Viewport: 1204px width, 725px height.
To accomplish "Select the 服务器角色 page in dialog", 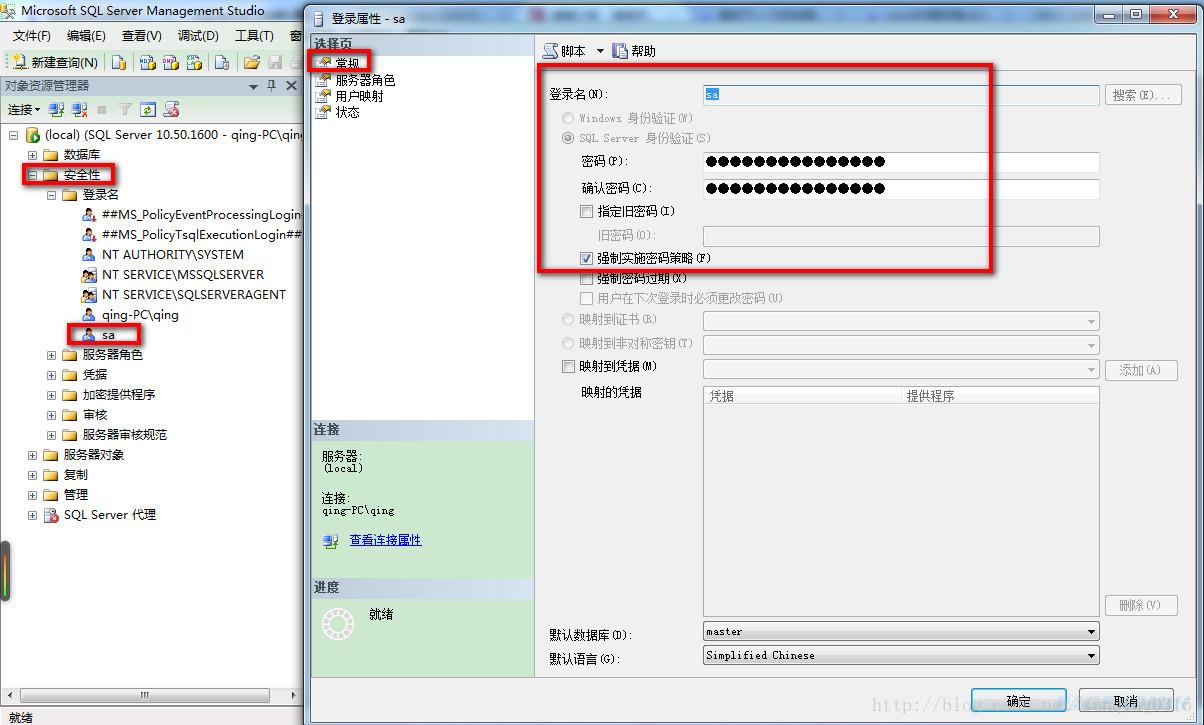I will coord(356,80).
